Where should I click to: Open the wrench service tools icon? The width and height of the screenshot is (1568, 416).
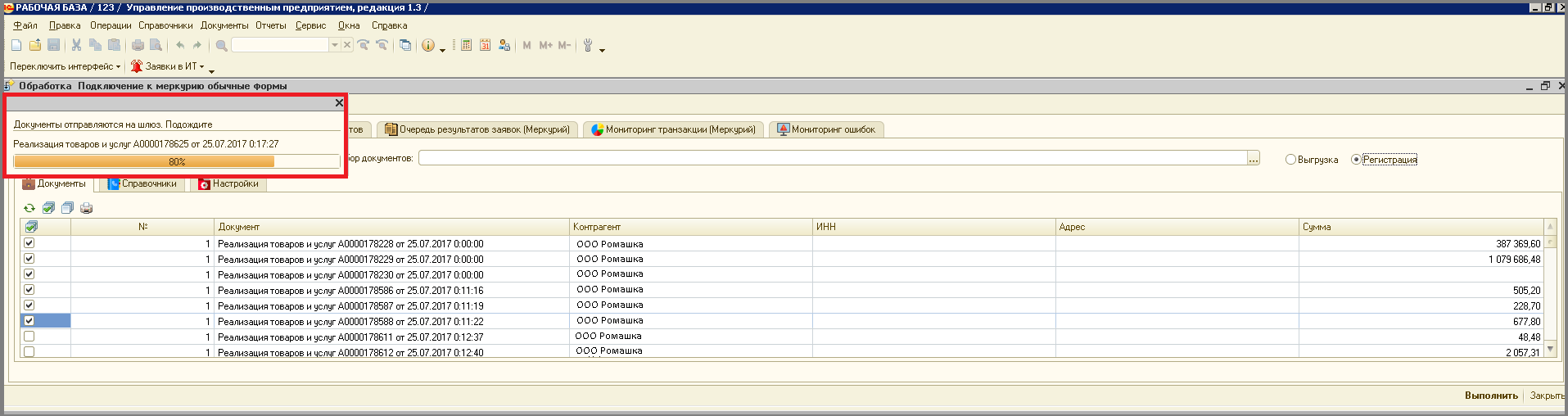click(x=588, y=45)
